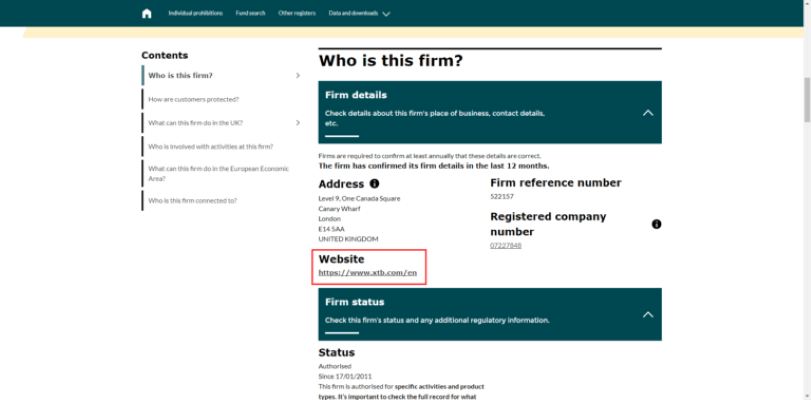Select 'Who is involved with activities at this firm?'
Image resolution: width=811 pixels, height=400 pixels.
click(210, 146)
